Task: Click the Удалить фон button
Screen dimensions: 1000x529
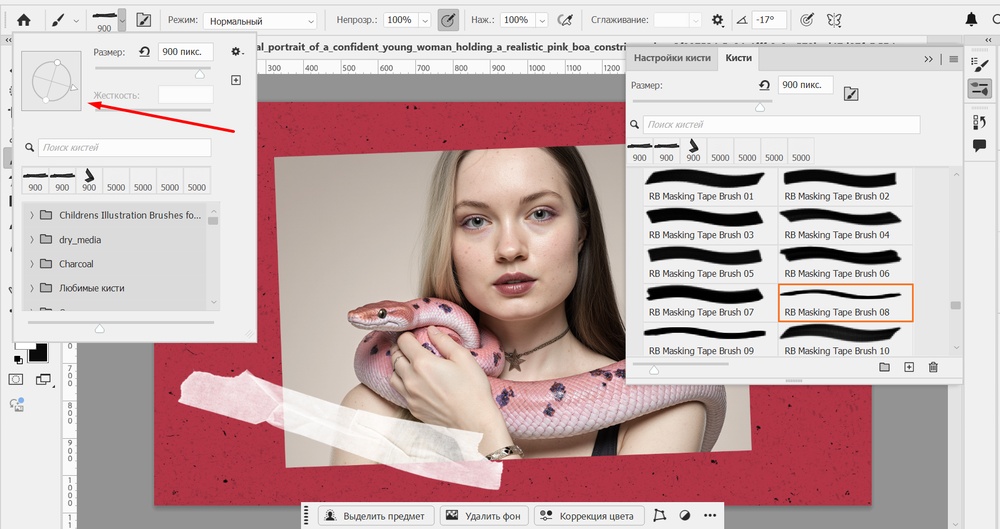Action: 486,516
